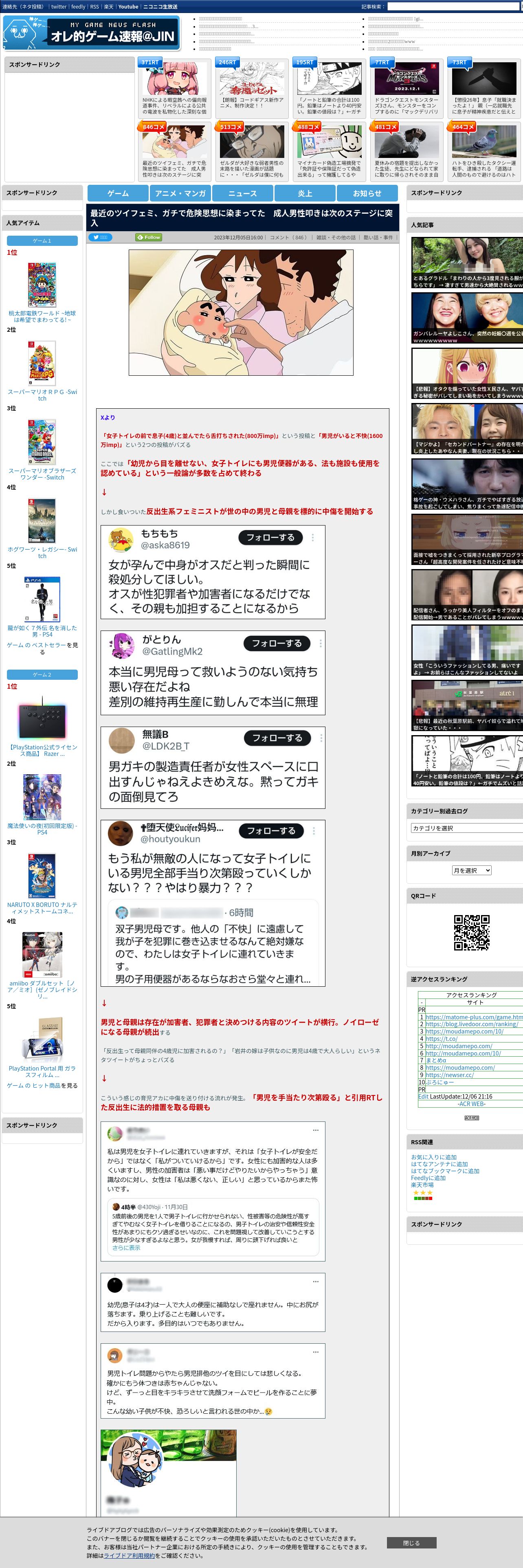Open the 371RT NHK article thumbnail
Screen dimensions: 523x1568
click(x=175, y=78)
